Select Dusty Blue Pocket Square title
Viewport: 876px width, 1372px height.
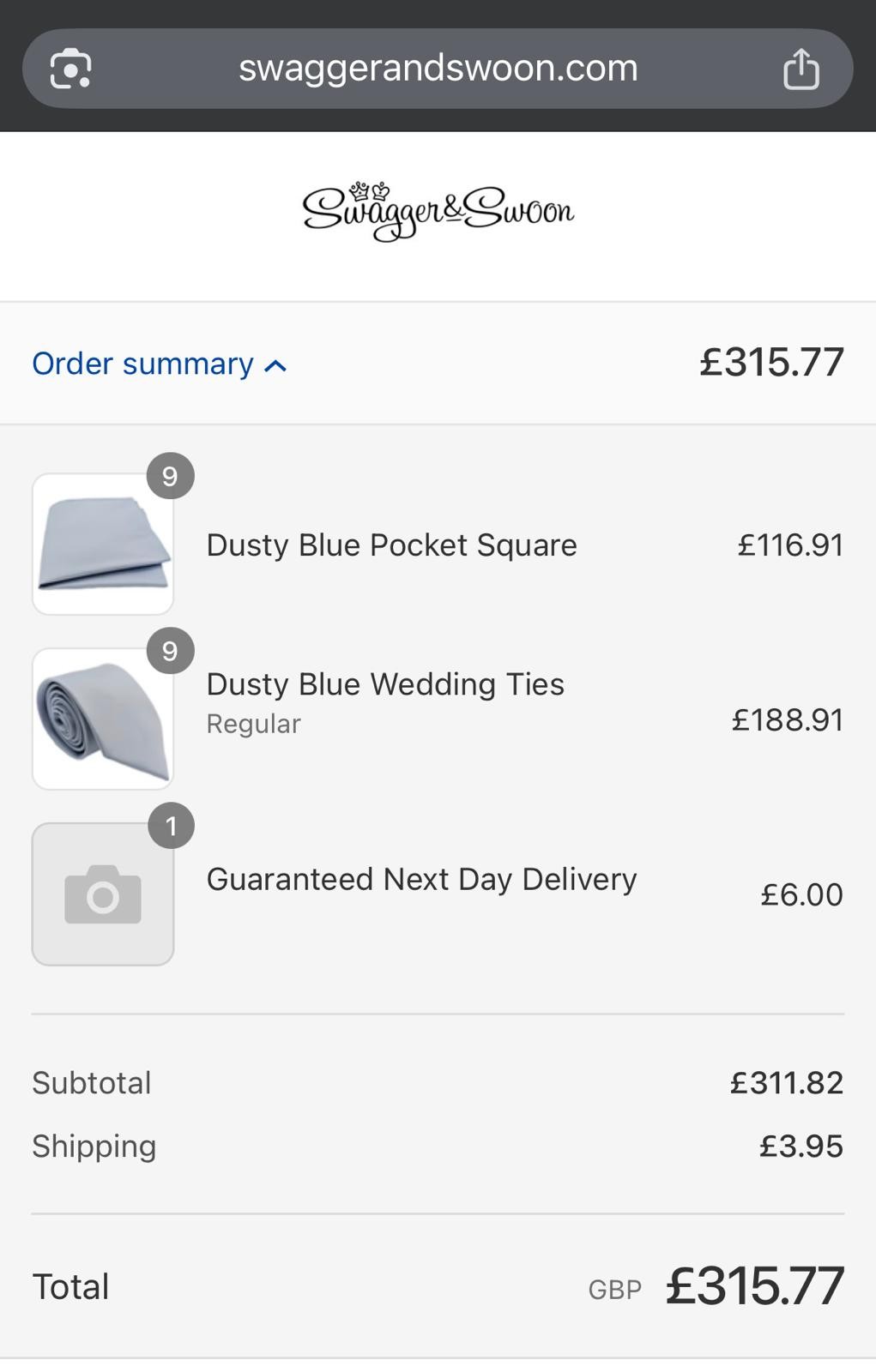(x=391, y=545)
